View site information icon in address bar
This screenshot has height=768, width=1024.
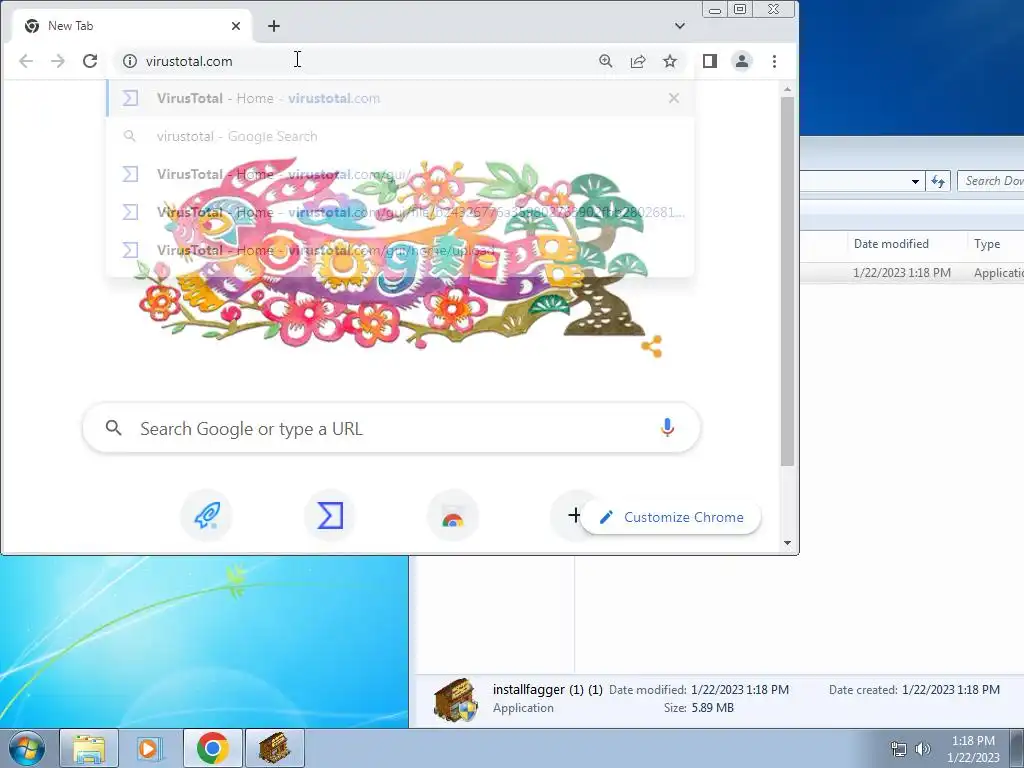(130, 61)
